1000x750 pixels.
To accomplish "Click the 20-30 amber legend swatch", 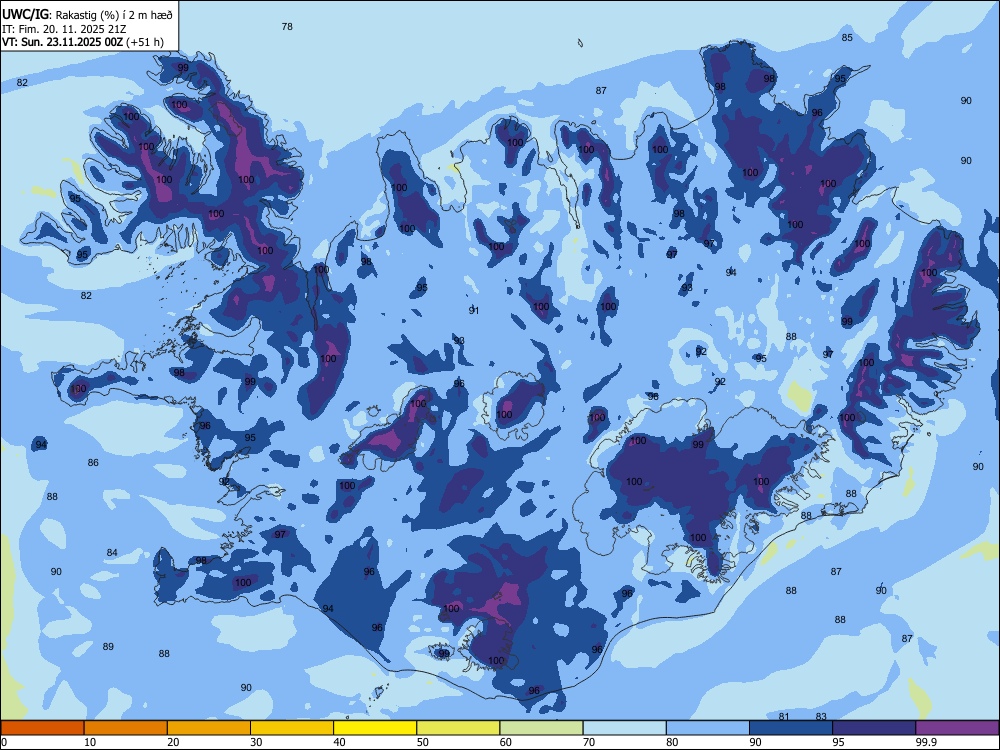I will point(209,728).
